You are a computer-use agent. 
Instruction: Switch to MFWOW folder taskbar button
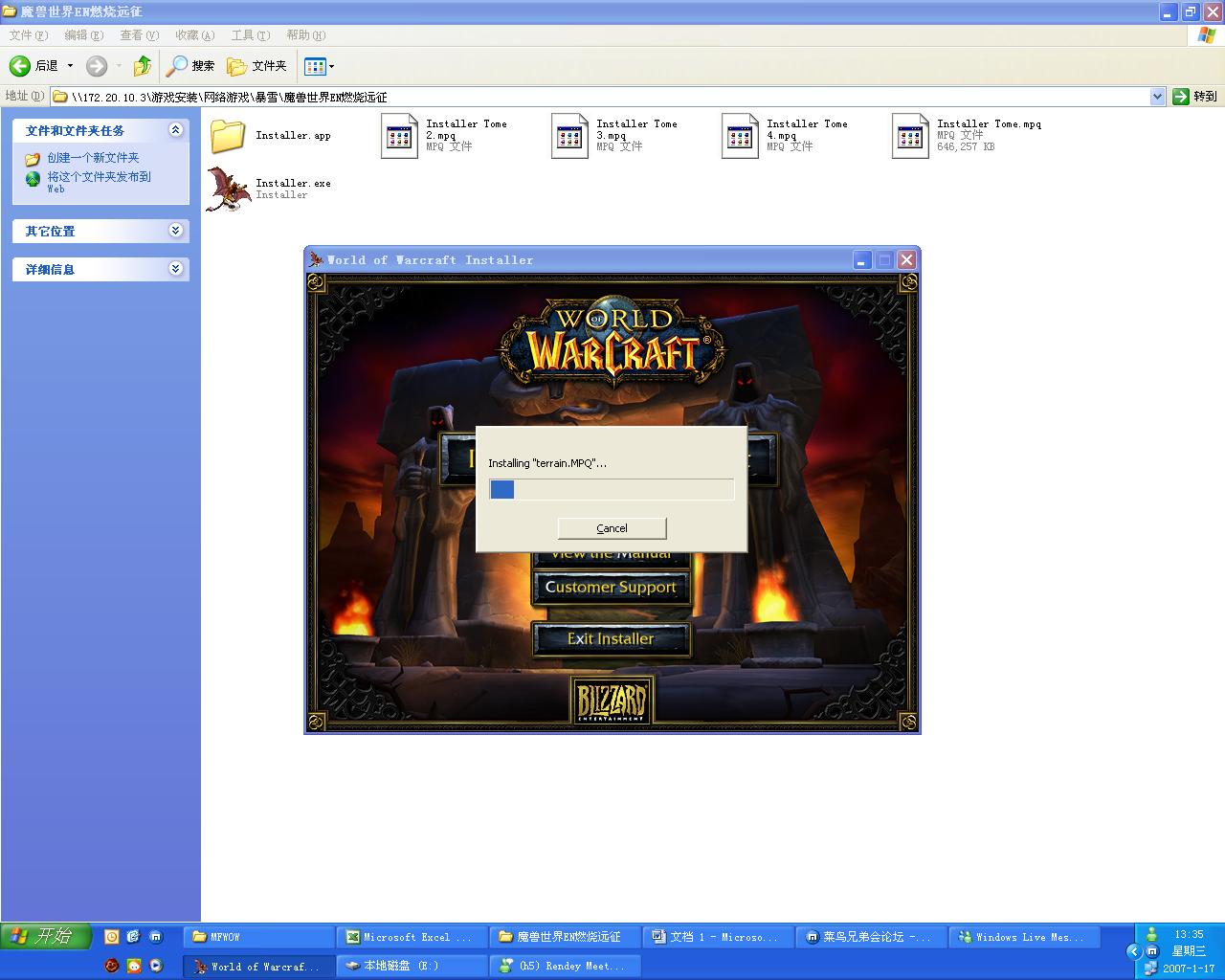(258, 937)
